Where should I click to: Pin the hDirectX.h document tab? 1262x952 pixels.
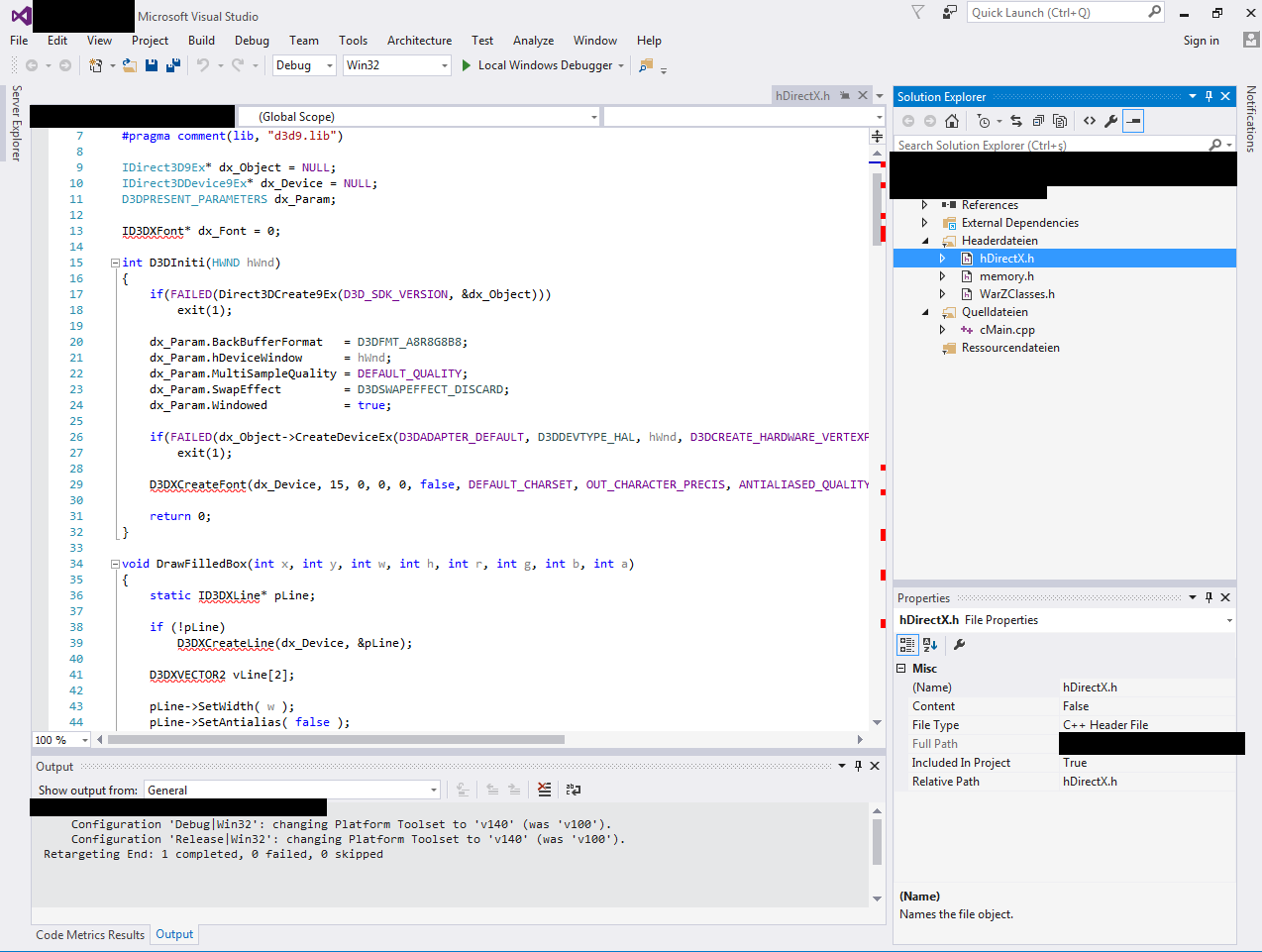[844, 96]
